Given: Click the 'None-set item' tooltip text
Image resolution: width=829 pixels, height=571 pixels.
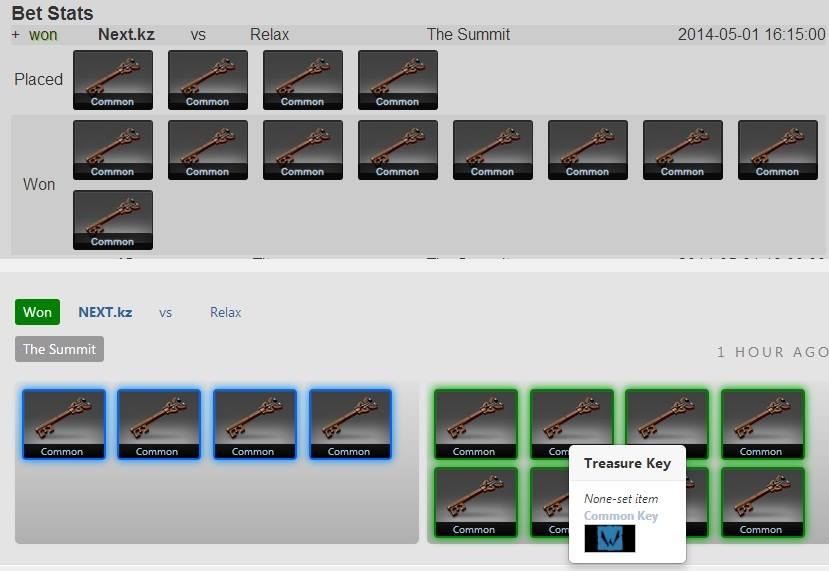Looking at the screenshot, I should 621,499.
